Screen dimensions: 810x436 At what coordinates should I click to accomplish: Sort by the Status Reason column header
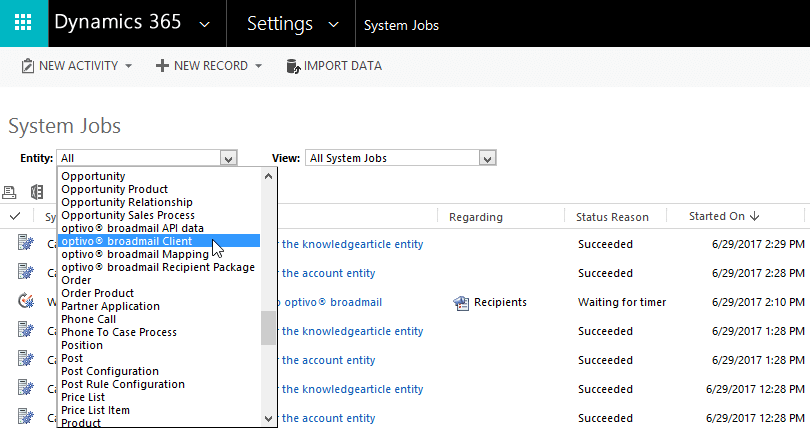coord(612,217)
